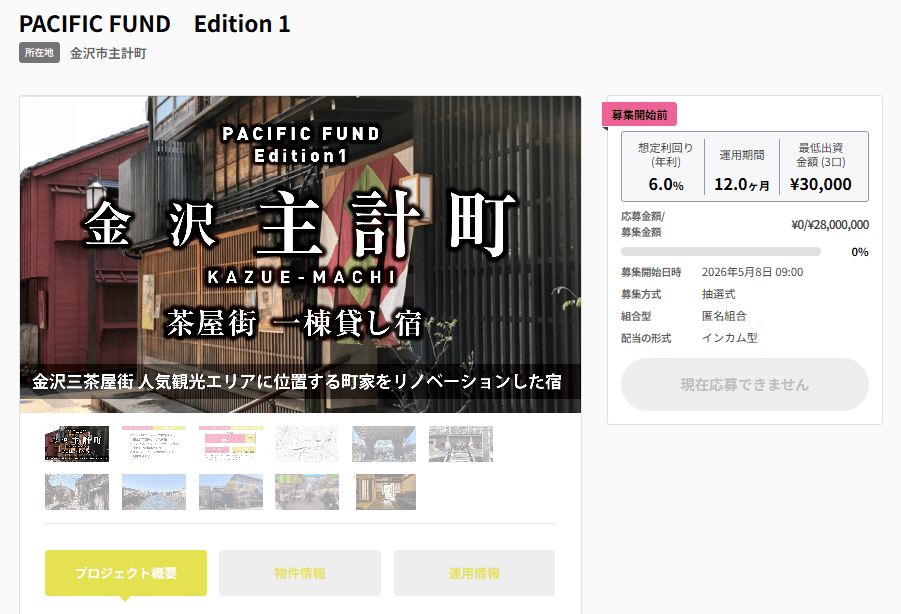Viewport: 901px width, 614px height.
Task: Select the second slide thumbnail with pink header
Action: tap(154, 444)
